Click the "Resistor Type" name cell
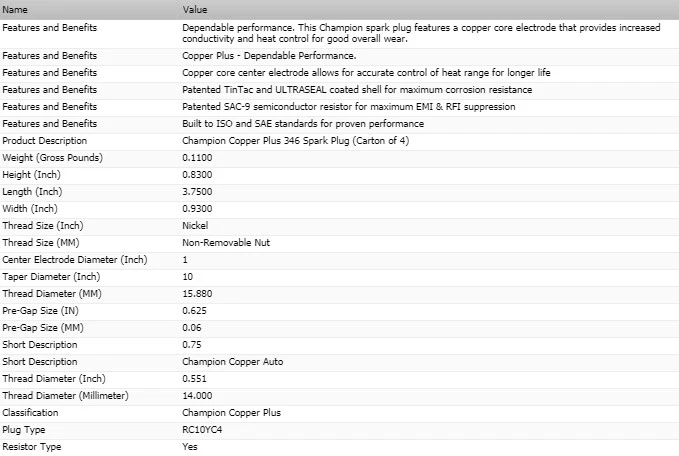The height and width of the screenshot is (456, 679). click(31, 446)
